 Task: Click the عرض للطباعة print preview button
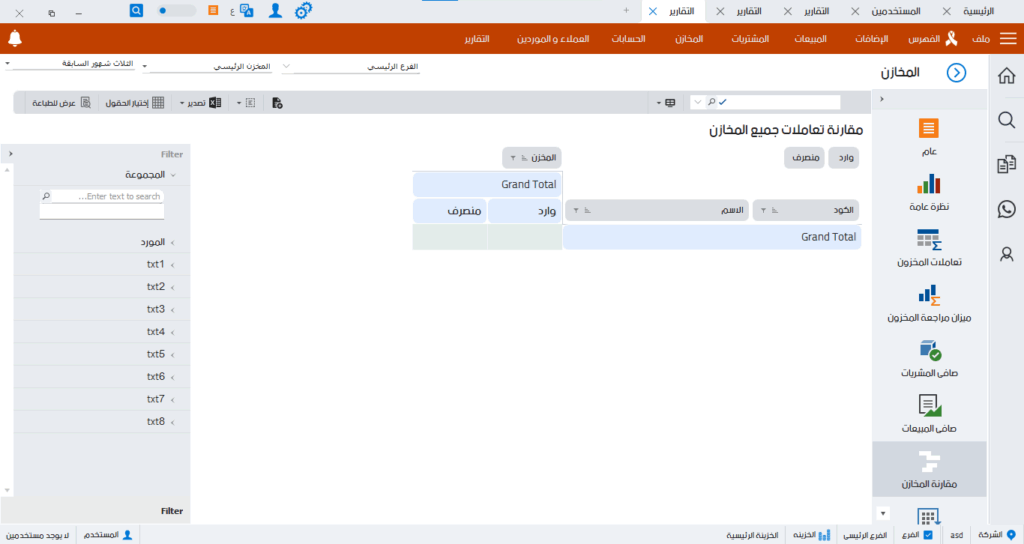click(62, 102)
